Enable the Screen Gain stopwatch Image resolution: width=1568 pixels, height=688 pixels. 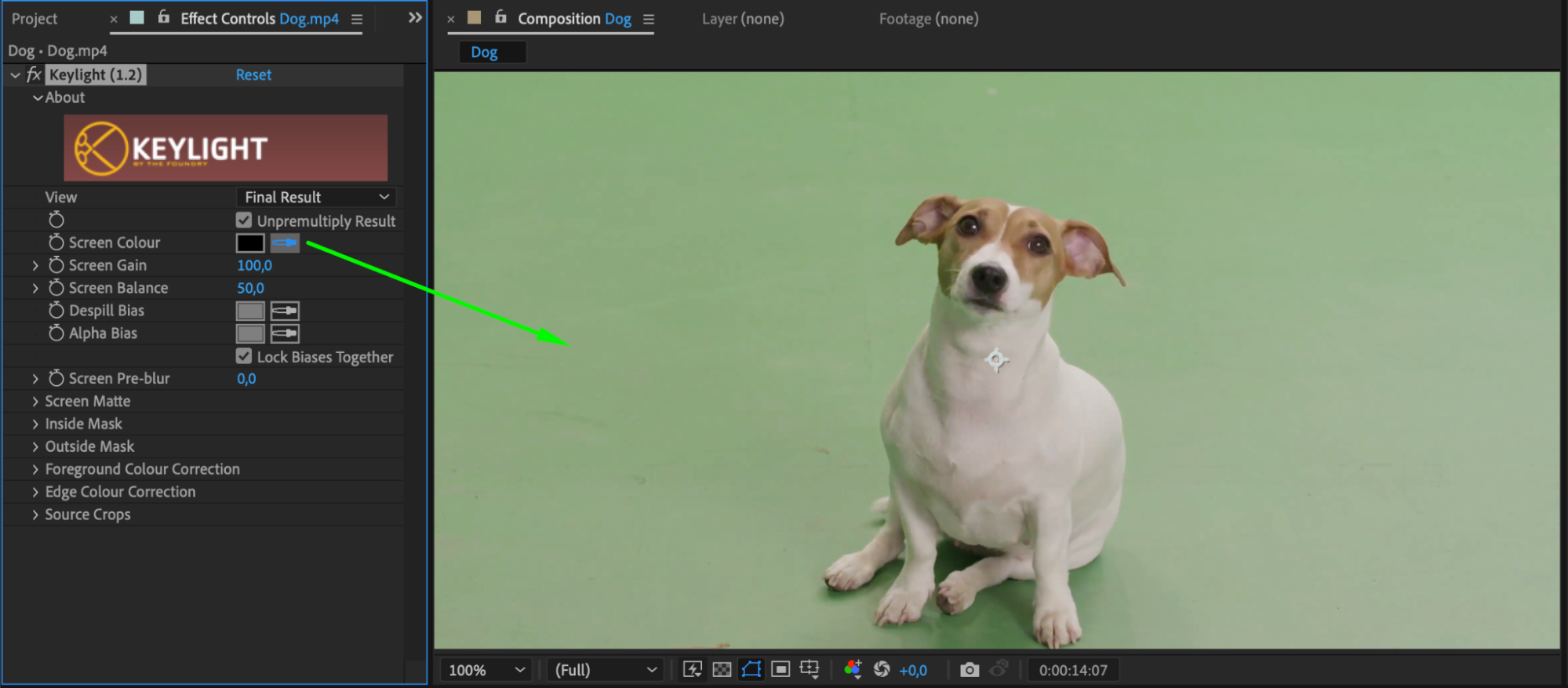56,266
